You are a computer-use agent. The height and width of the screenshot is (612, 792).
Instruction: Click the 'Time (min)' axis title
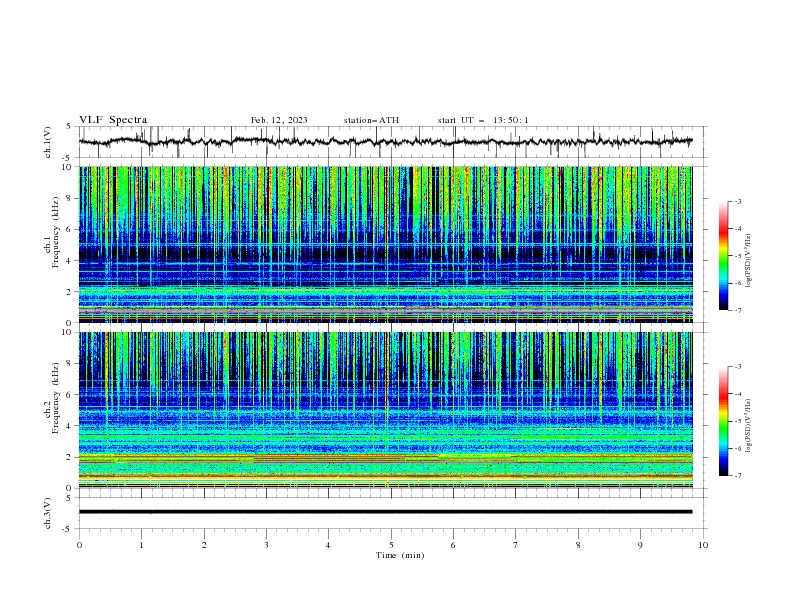coord(400,555)
